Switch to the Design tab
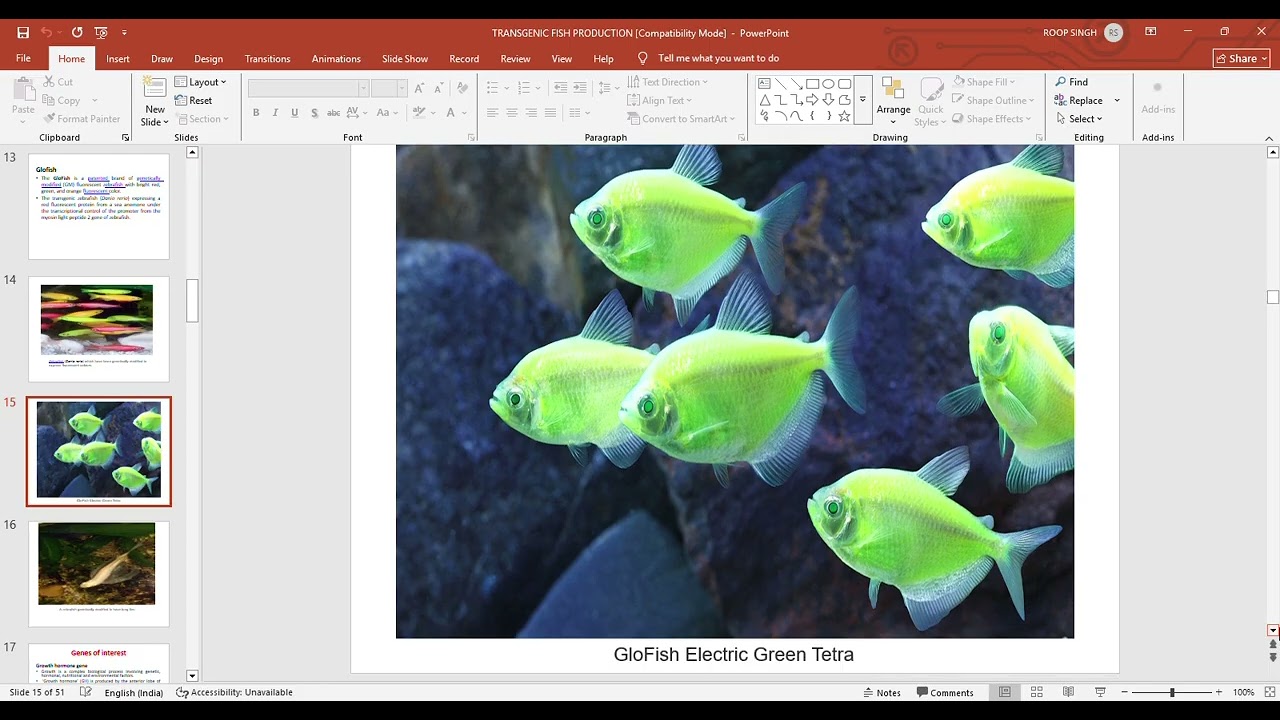The height and width of the screenshot is (720, 1280). 208,58
